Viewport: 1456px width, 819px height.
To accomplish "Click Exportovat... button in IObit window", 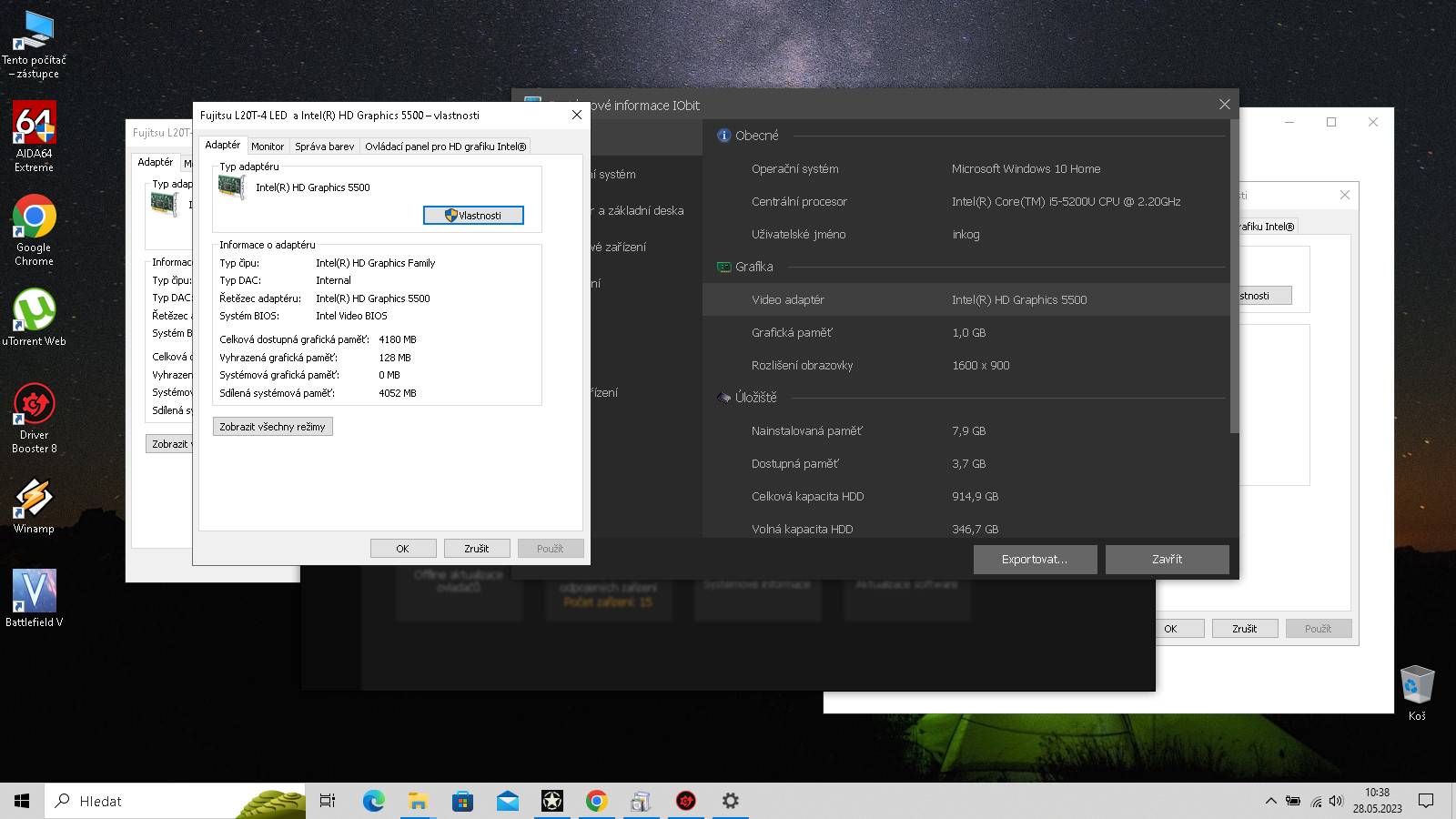I will [1035, 560].
